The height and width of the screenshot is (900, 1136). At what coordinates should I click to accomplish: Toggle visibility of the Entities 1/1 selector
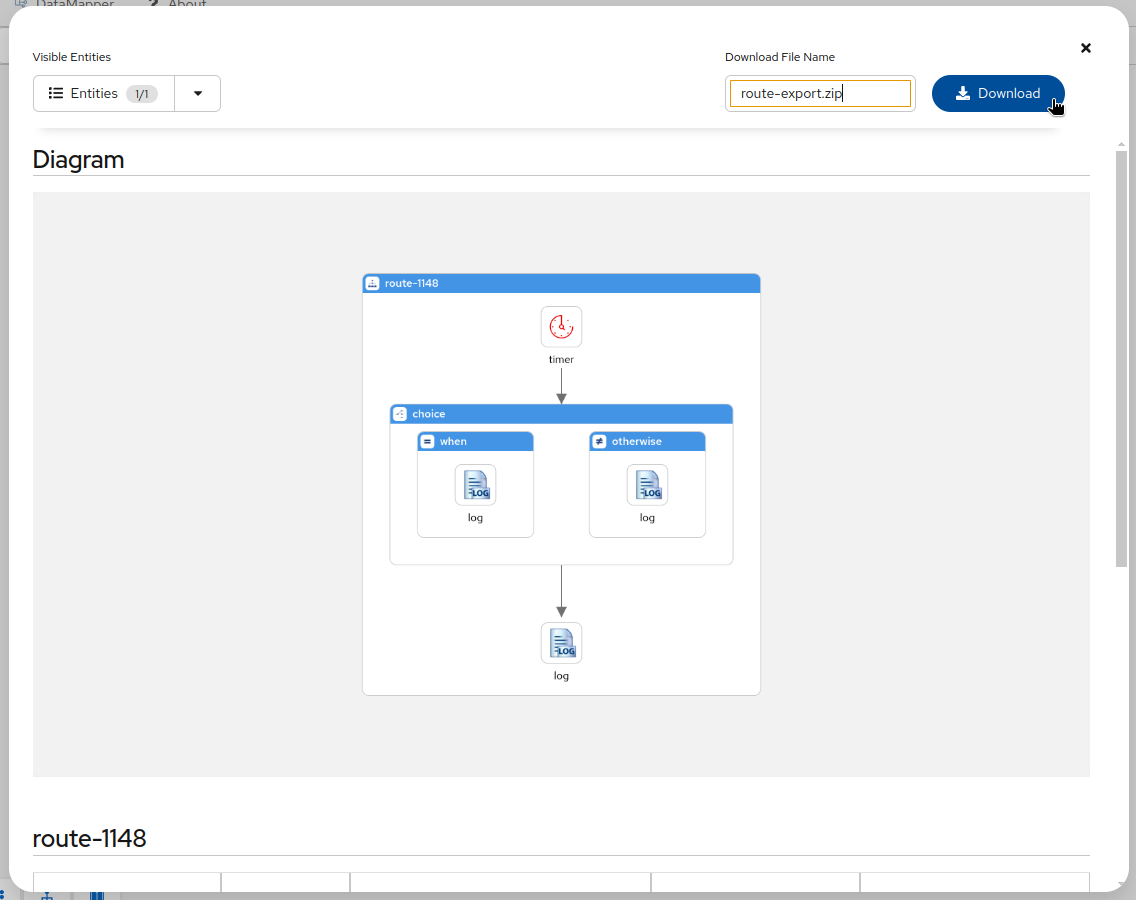pyautogui.click(x=103, y=93)
